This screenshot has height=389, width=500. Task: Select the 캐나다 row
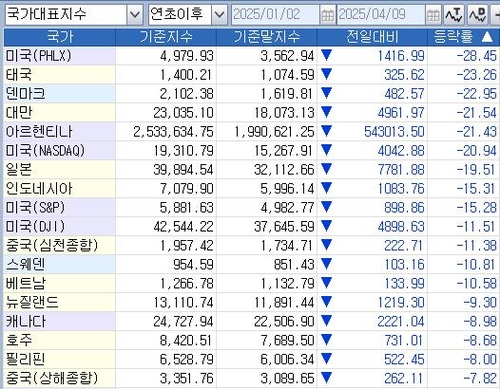252,322
